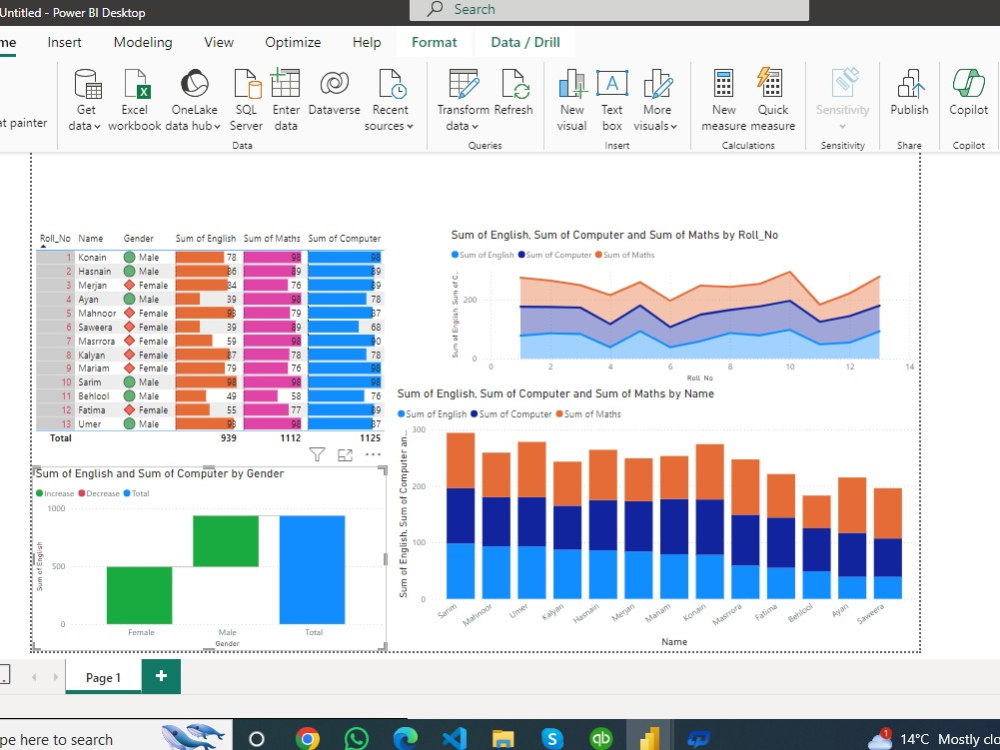The height and width of the screenshot is (750, 1000).
Task: Add a new page with the plus button
Action: point(160,677)
